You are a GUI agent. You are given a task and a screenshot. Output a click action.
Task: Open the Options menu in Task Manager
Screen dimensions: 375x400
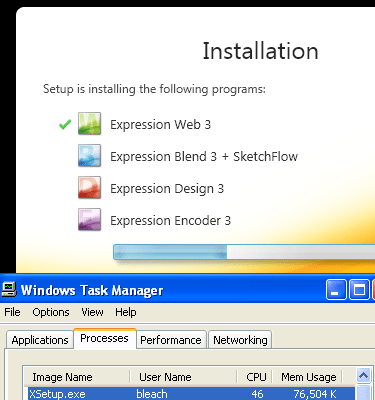[51, 312]
